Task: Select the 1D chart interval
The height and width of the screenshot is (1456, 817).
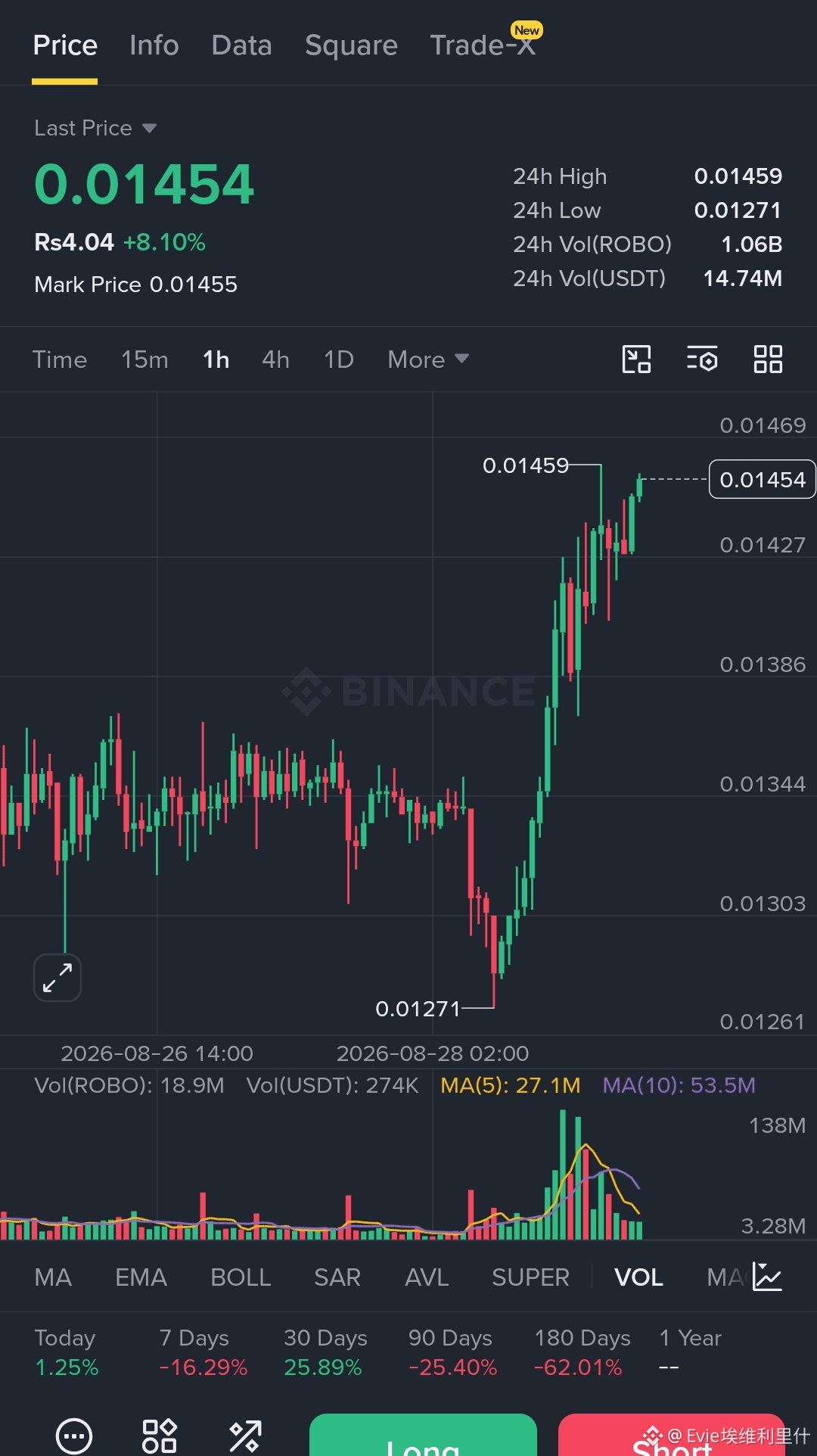Action: click(338, 359)
